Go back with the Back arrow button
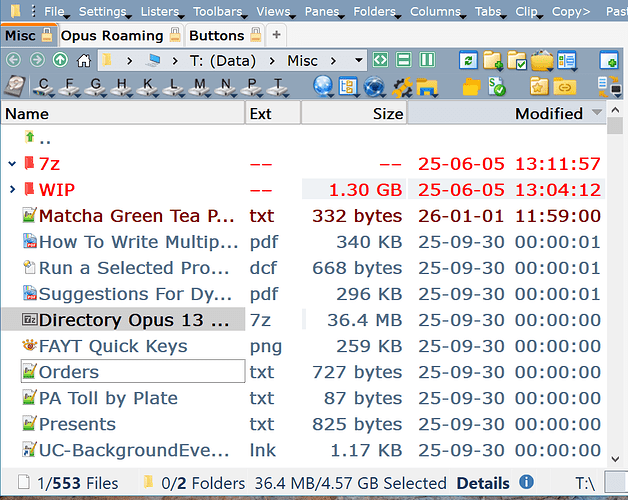The image size is (628, 500). (13, 60)
